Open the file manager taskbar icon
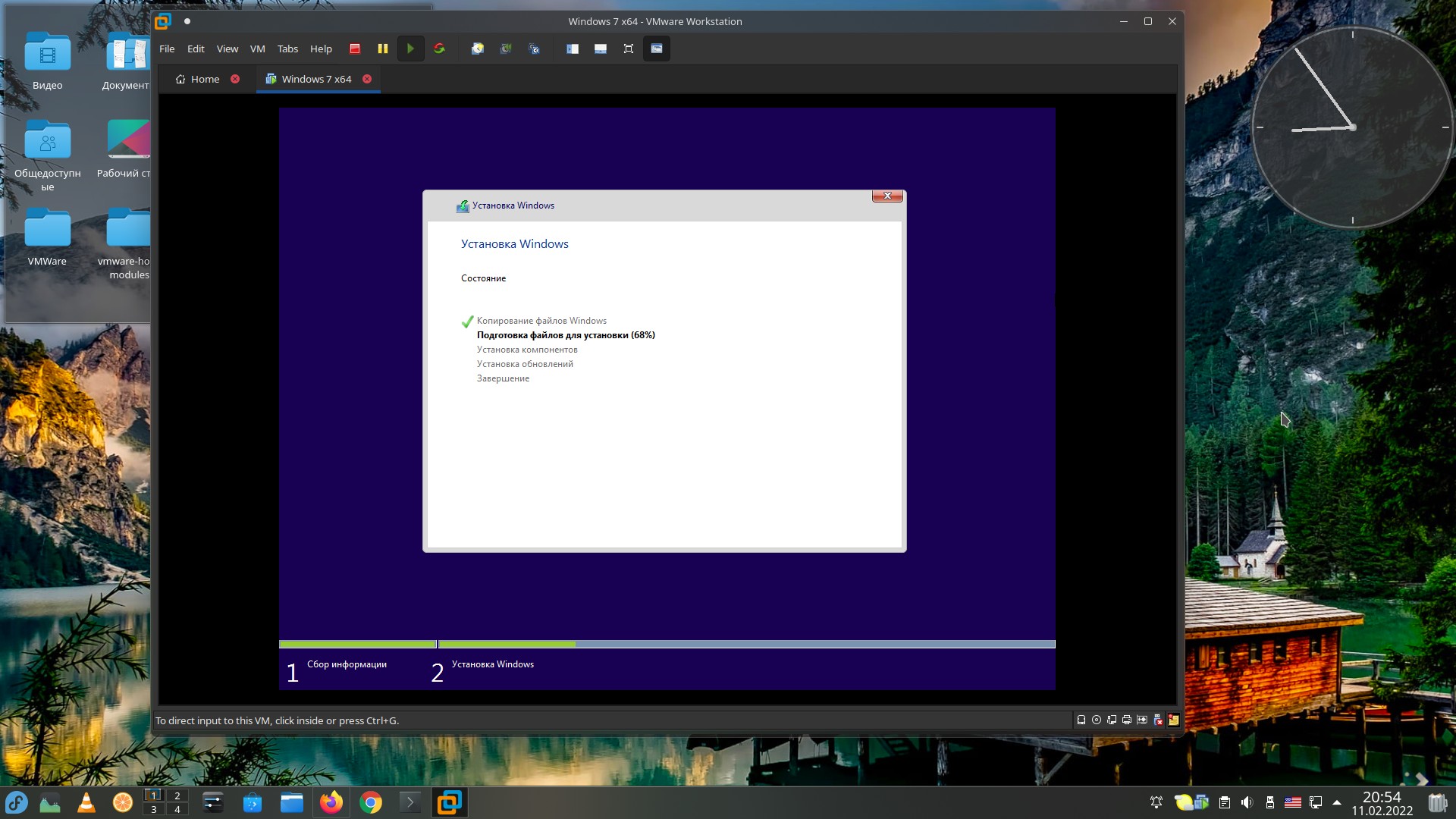The width and height of the screenshot is (1456, 819). [x=292, y=802]
